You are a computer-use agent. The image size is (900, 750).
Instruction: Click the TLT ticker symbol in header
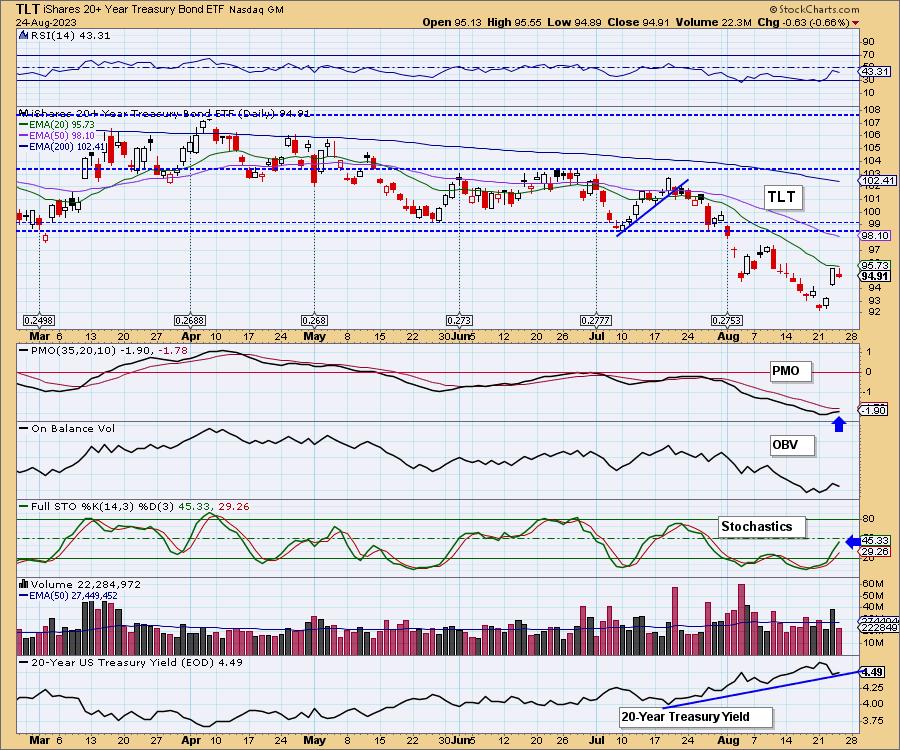coord(28,9)
